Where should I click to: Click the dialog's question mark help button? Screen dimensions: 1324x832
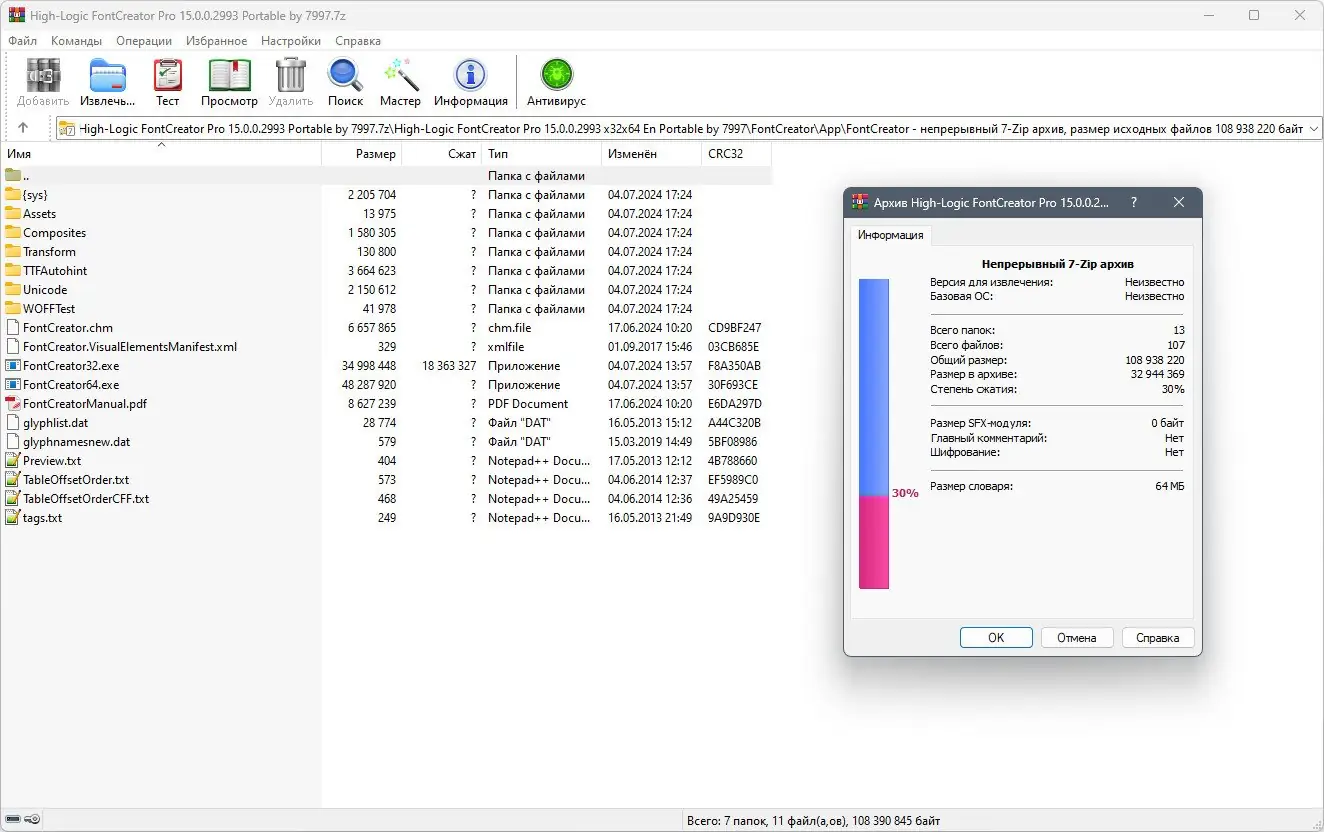[1133, 202]
